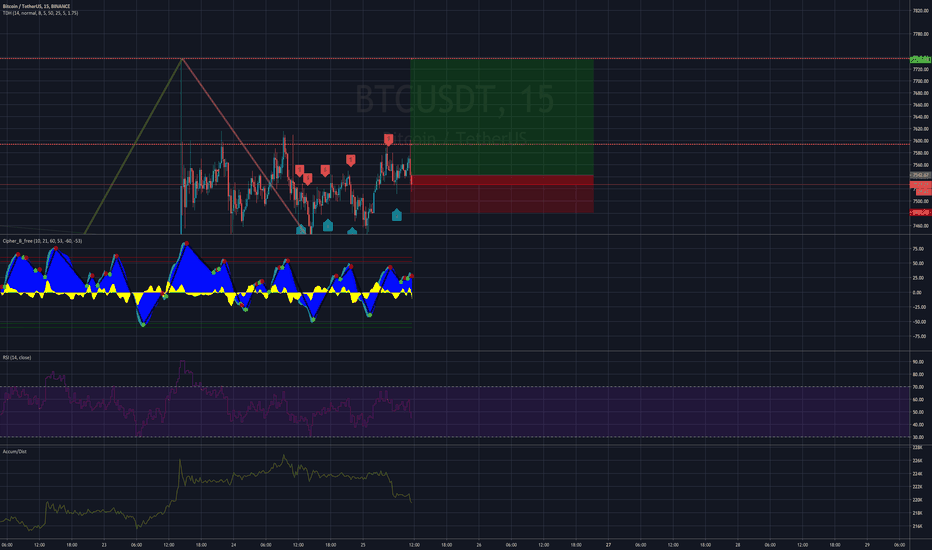932x550 pixels.
Task: Click the 7700.00 price axis label
Action: pyautogui.click(x=921, y=81)
